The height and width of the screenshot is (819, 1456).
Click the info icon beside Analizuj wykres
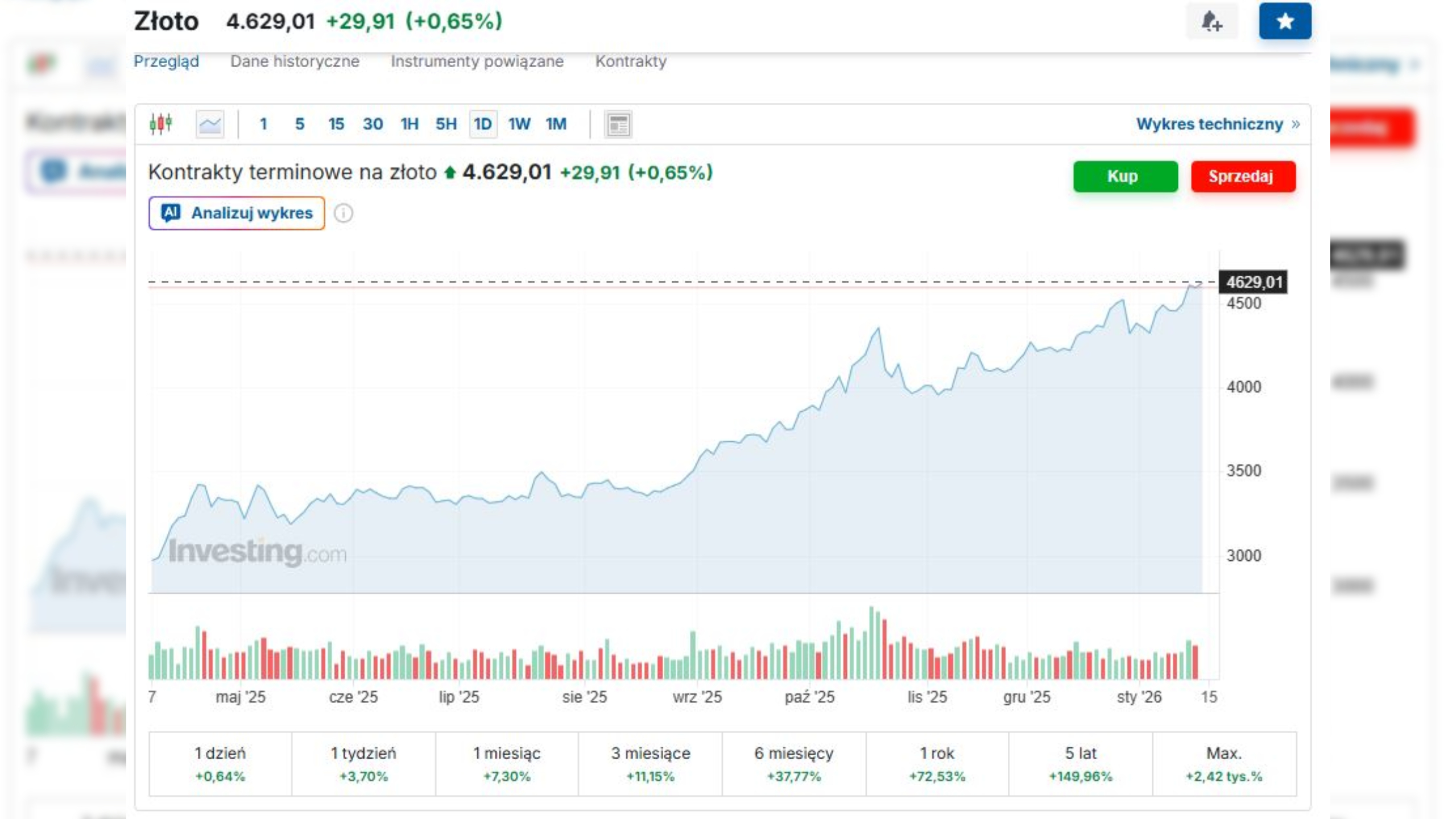(x=343, y=213)
